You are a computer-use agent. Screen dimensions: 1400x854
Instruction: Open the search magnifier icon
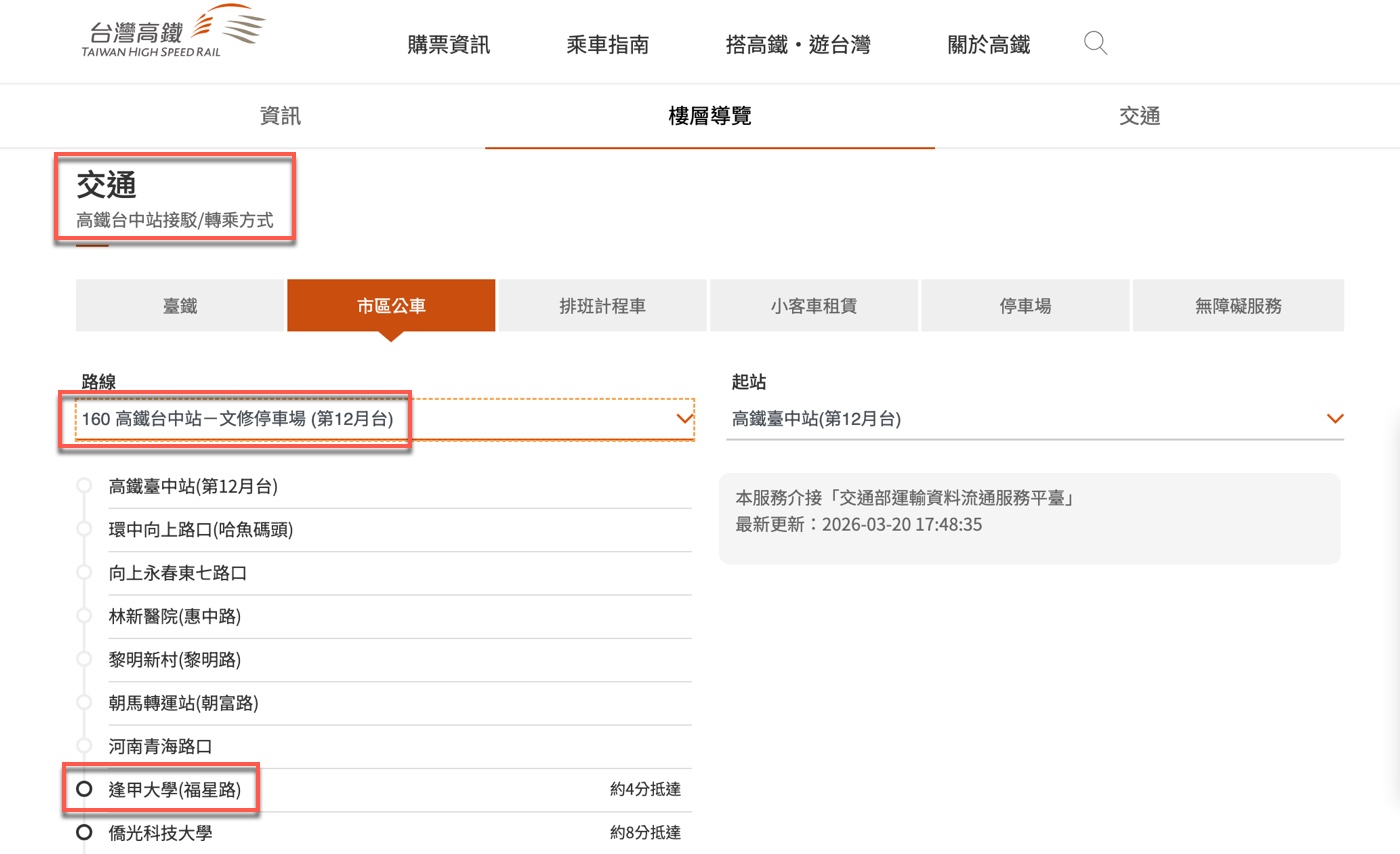tap(1095, 43)
